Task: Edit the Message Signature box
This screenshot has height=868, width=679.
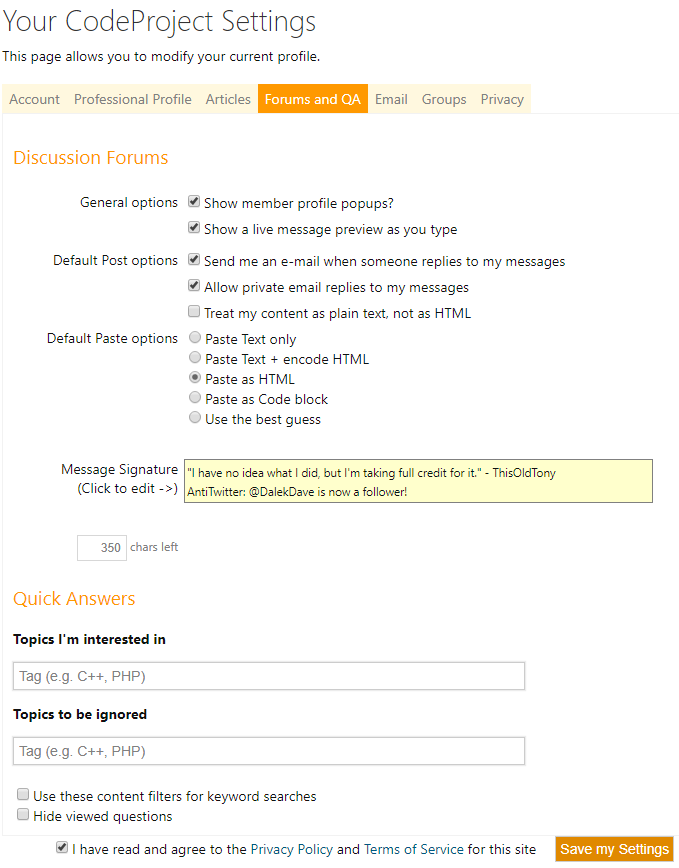Action: point(418,481)
